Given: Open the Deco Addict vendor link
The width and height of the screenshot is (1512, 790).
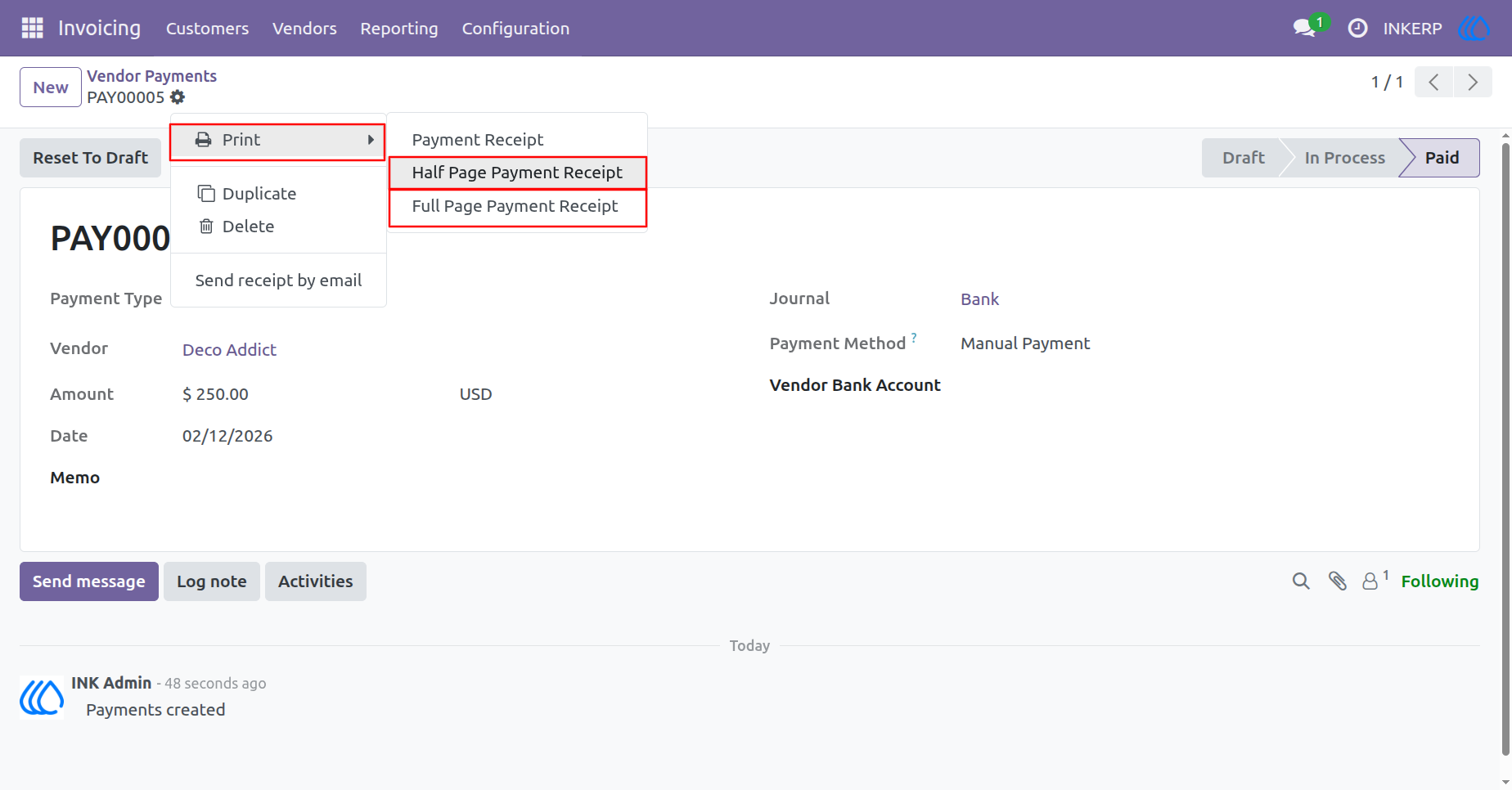Looking at the screenshot, I should (x=229, y=350).
